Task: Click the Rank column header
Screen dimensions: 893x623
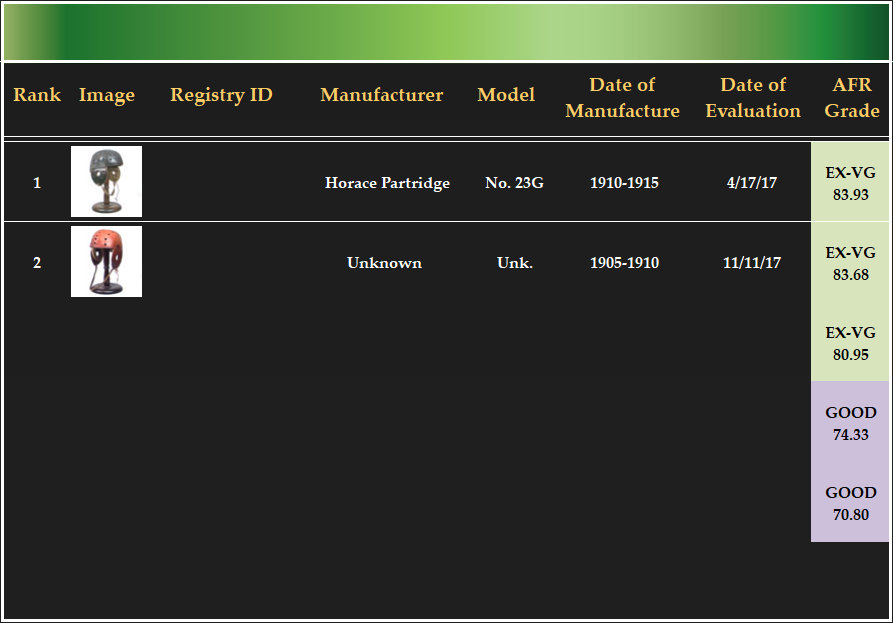Action: coord(37,95)
